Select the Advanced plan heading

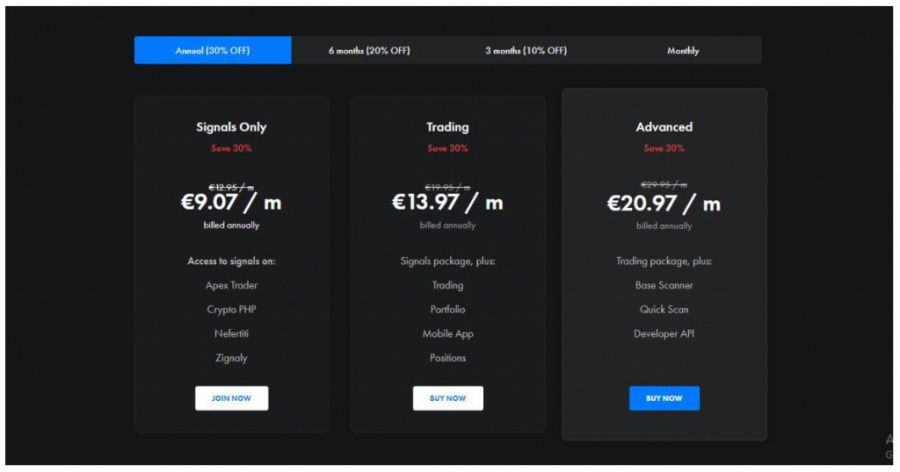tap(664, 127)
